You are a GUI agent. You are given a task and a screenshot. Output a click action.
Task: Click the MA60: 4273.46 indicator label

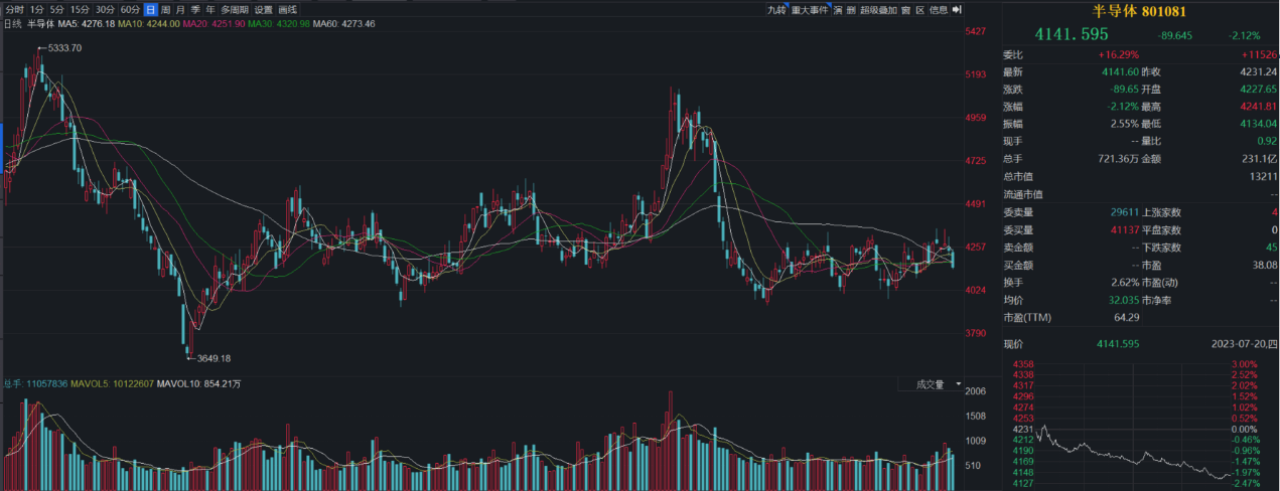point(344,23)
